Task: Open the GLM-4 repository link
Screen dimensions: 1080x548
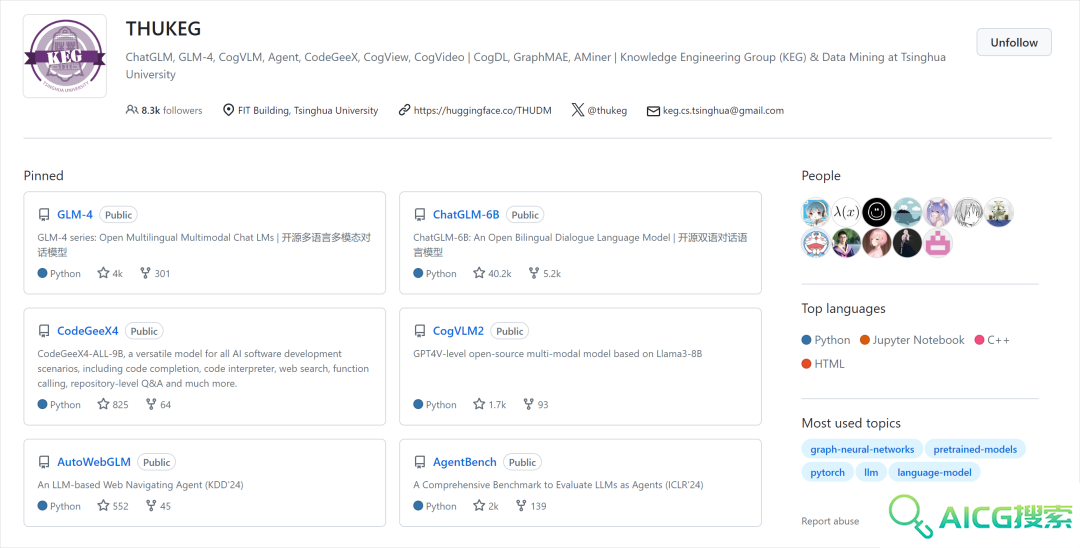Action: [74, 214]
